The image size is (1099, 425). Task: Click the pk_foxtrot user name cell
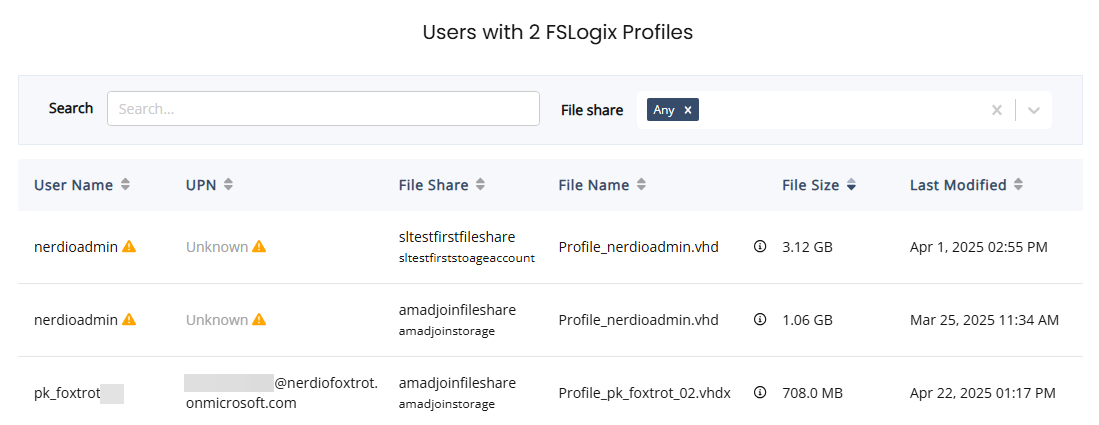click(x=67, y=393)
